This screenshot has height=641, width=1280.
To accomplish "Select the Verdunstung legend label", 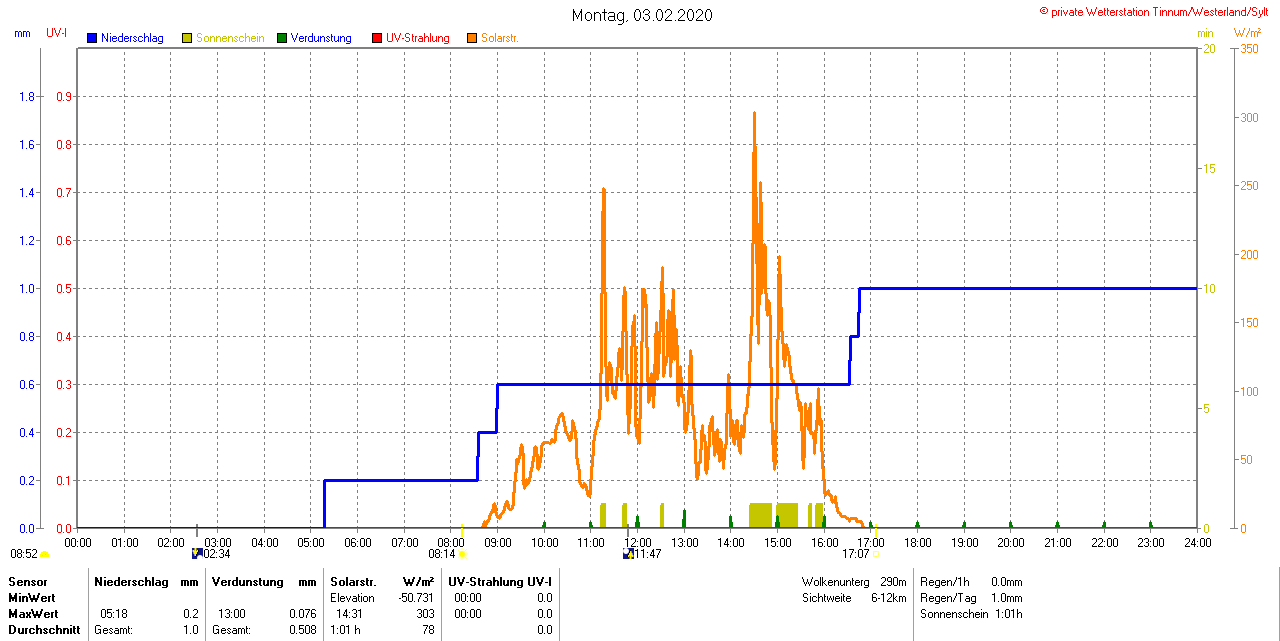I will [x=321, y=38].
